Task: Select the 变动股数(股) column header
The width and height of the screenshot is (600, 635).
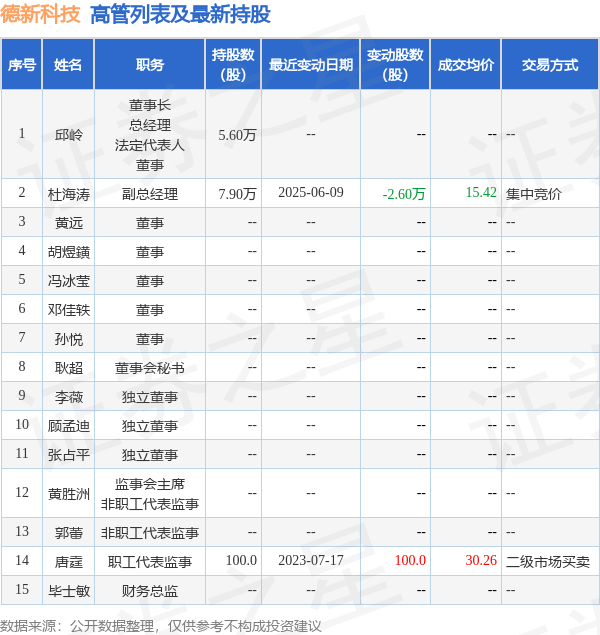Action: pos(395,65)
